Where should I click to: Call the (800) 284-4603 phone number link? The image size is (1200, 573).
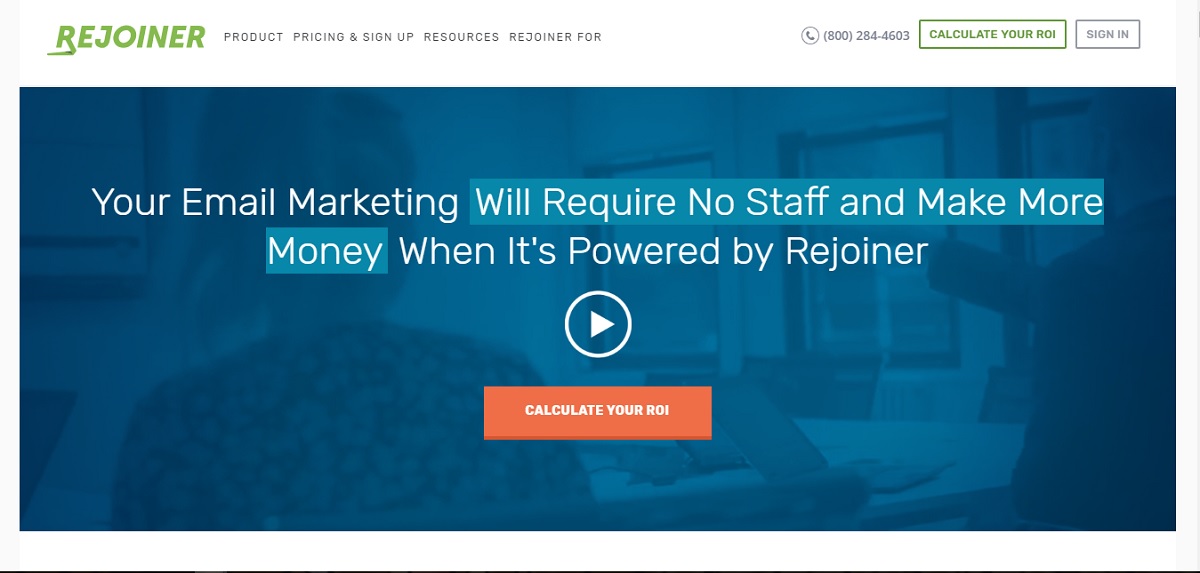coord(866,36)
